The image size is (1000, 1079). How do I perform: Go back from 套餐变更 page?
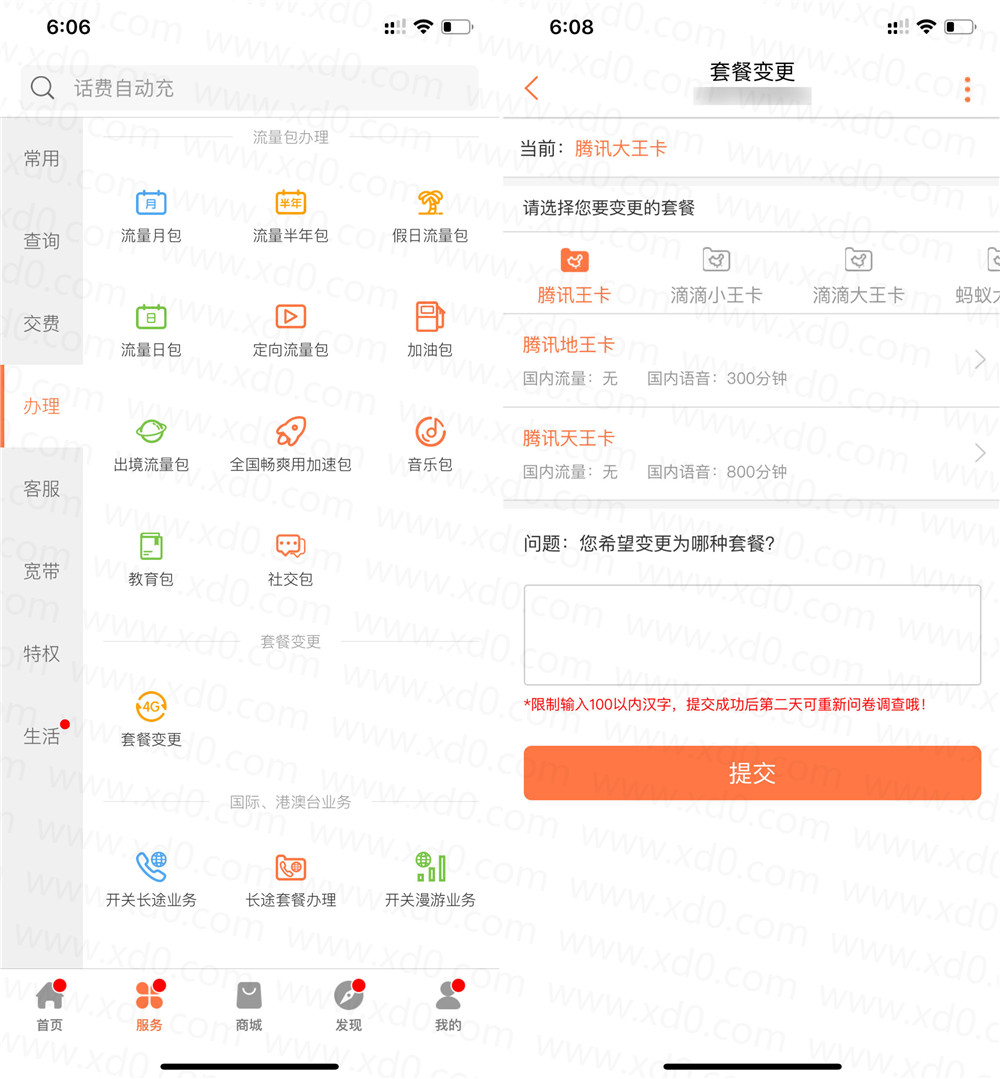(x=531, y=88)
